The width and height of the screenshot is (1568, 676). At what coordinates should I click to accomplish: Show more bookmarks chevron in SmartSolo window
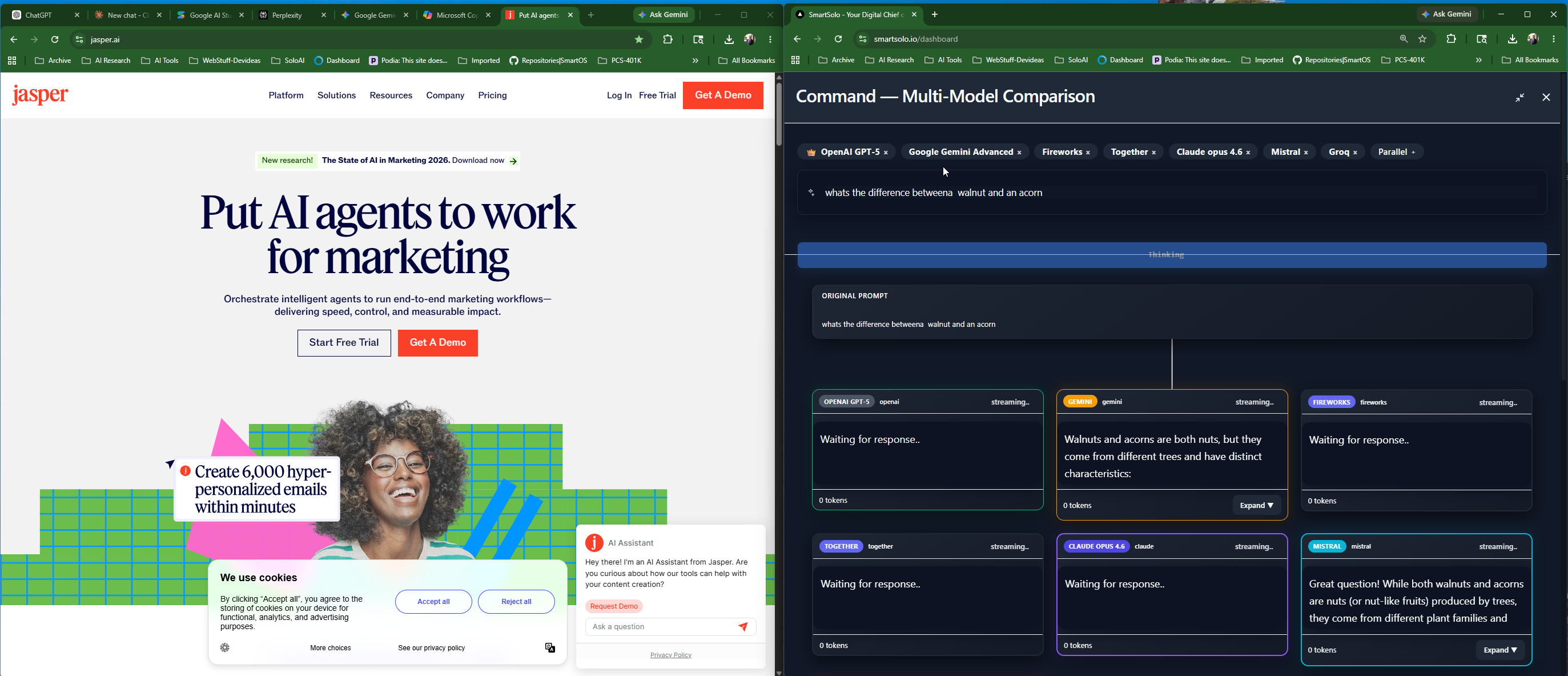1478,61
